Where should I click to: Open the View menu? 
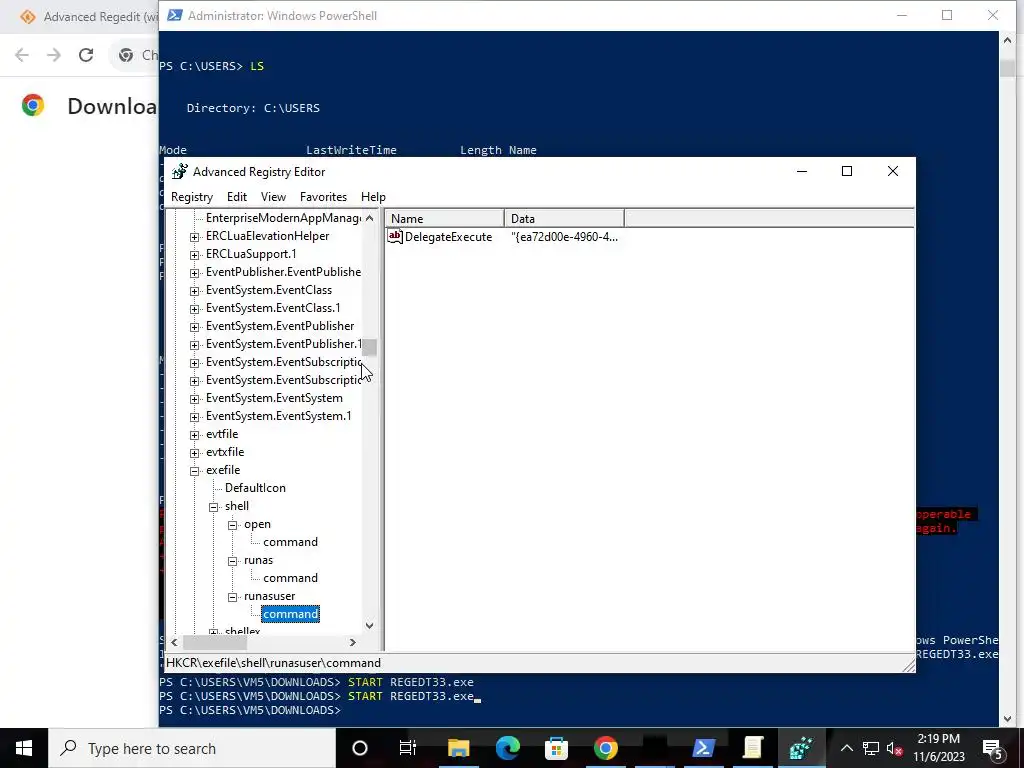pos(273,197)
